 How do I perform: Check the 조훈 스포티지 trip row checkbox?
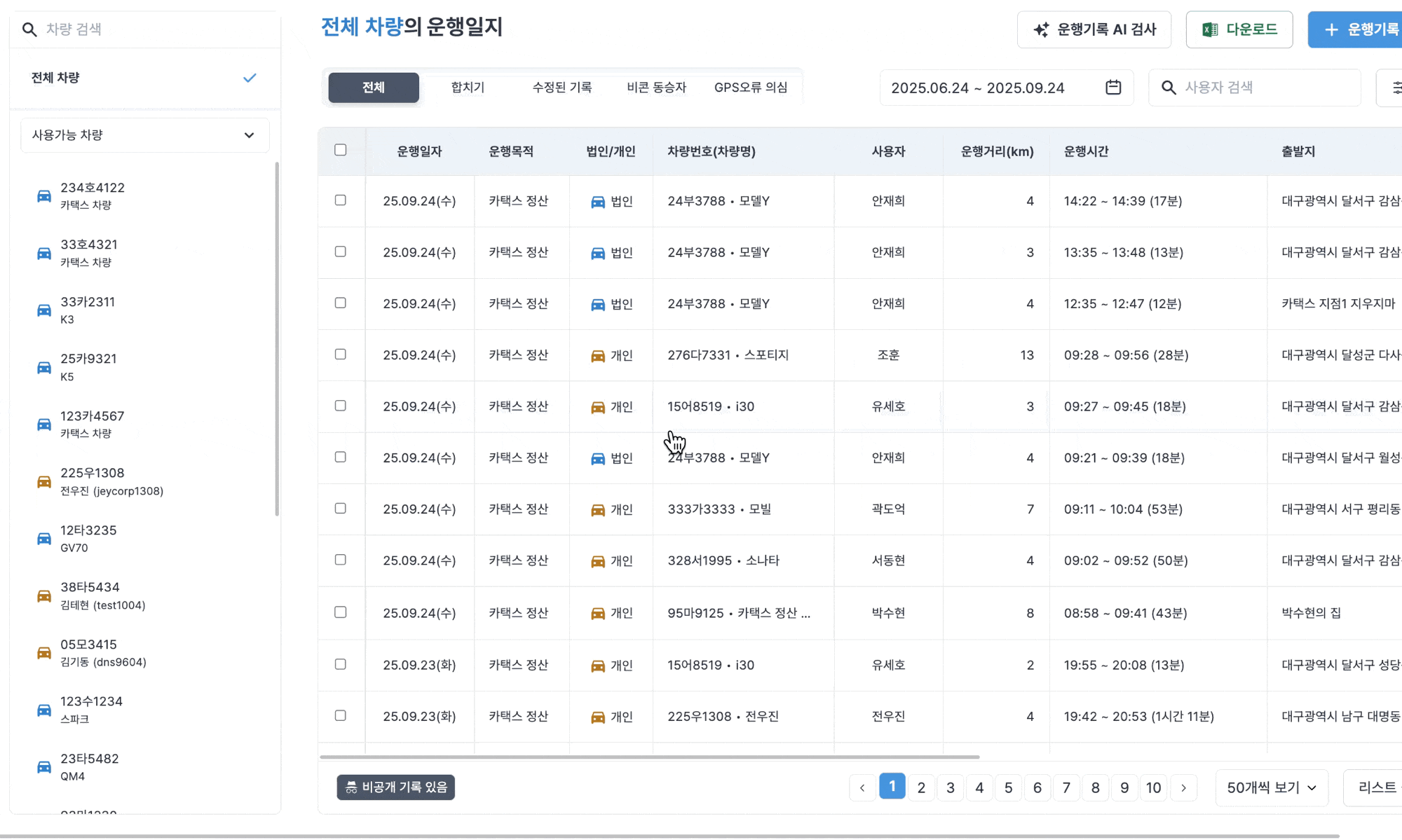341,354
